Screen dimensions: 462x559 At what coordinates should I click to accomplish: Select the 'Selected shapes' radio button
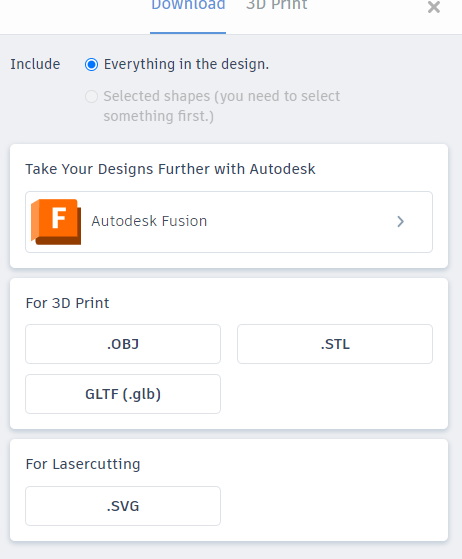click(91, 96)
